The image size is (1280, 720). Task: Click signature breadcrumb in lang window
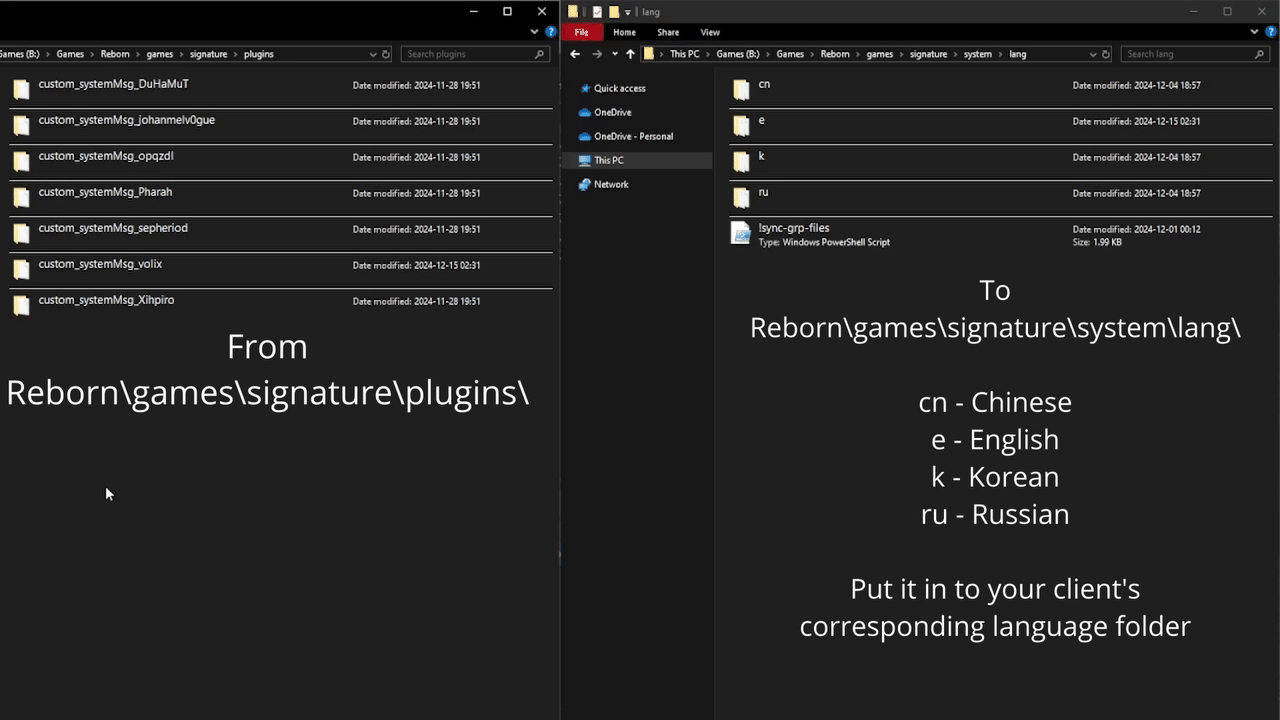(928, 54)
